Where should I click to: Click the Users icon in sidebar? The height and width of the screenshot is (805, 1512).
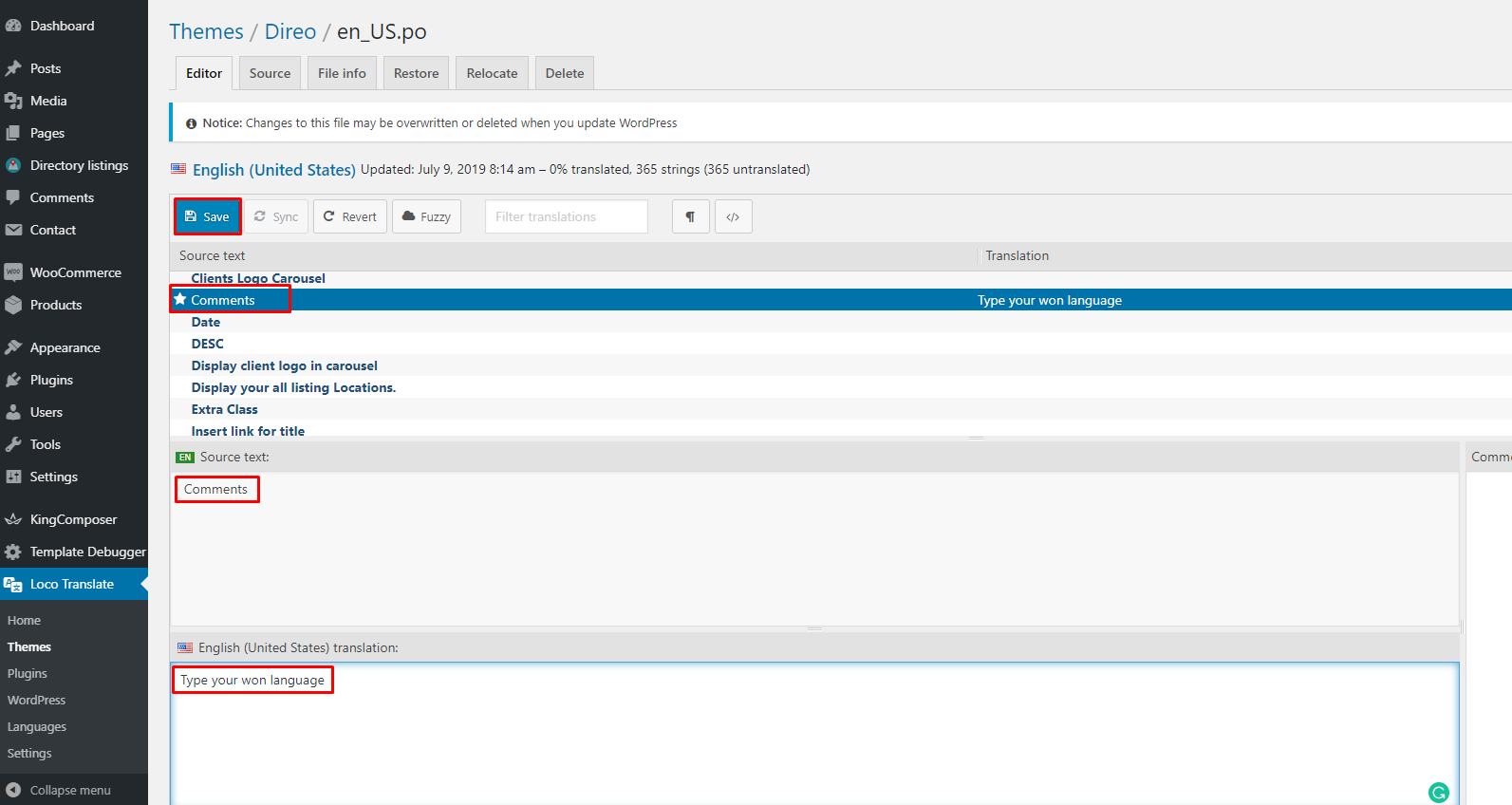click(x=13, y=412)
